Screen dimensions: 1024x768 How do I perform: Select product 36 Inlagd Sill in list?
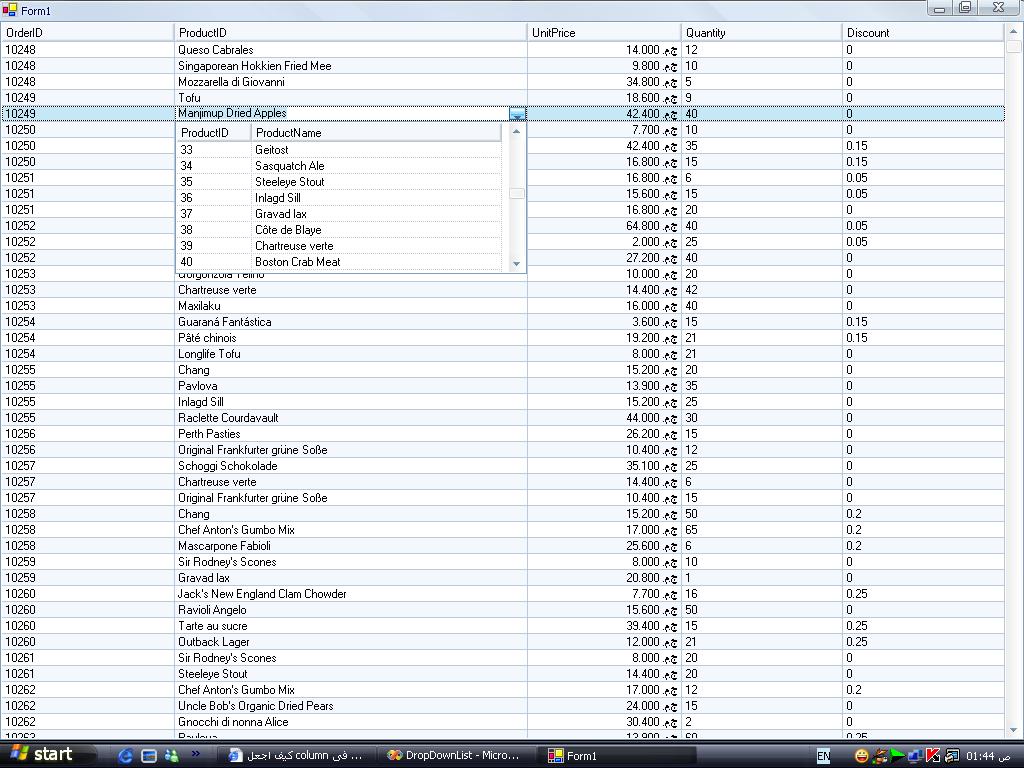pos(339,198)
